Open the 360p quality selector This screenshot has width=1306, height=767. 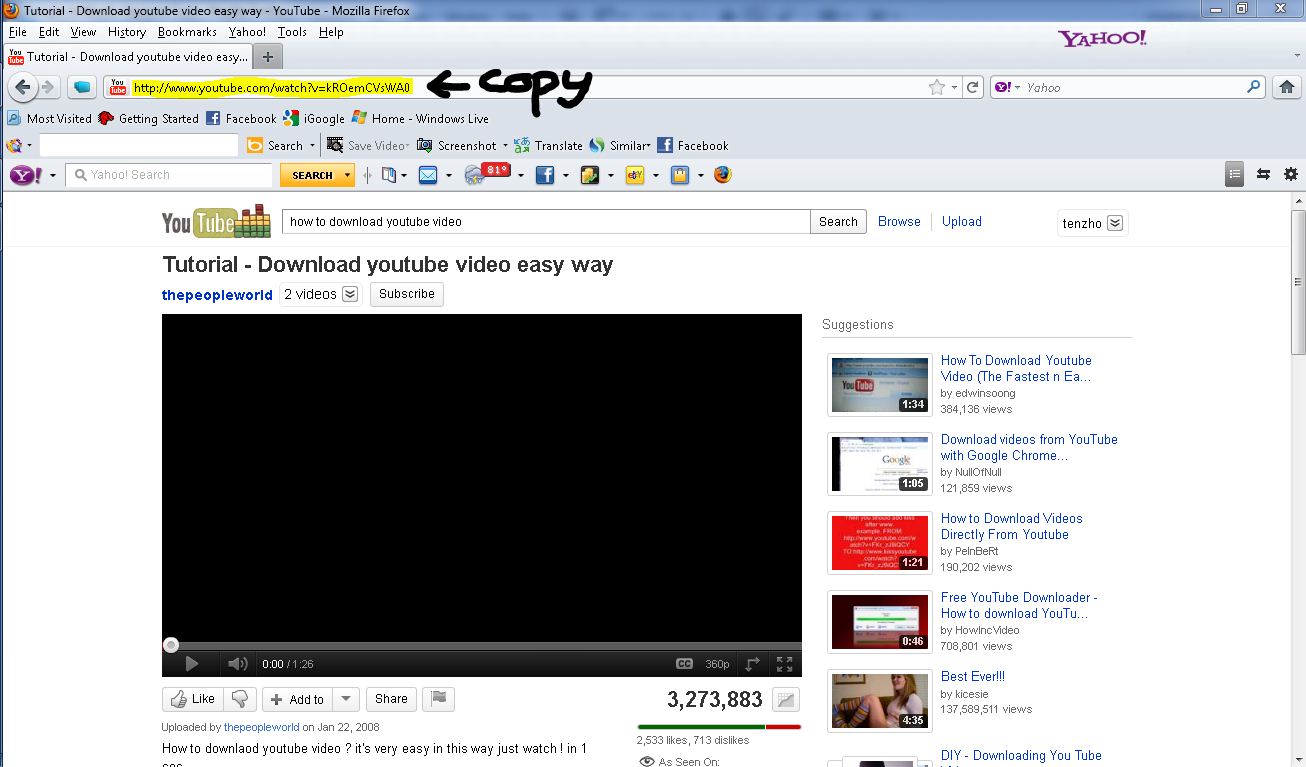click(717, 664)
